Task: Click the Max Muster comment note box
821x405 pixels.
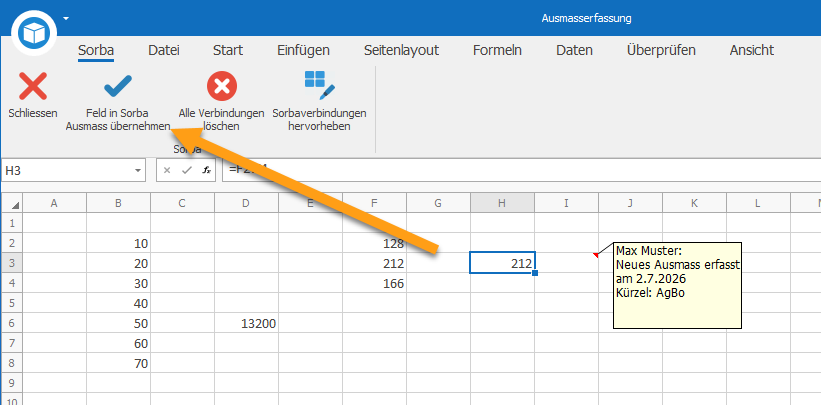Action: [677, 286]
